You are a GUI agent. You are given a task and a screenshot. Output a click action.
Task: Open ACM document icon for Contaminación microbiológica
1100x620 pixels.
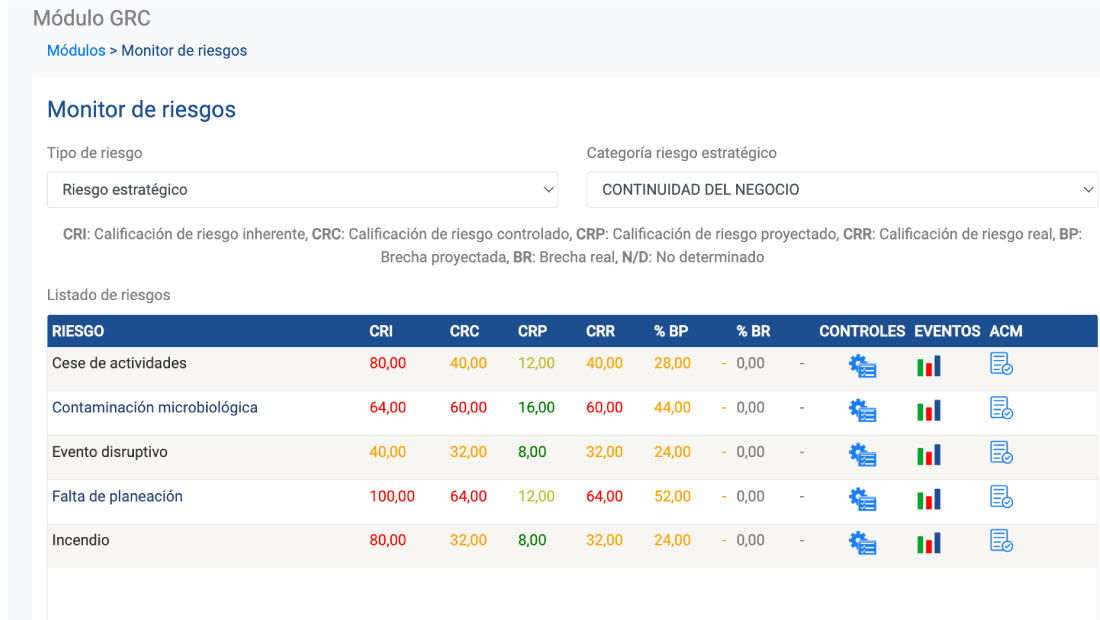pos(1001,407)
